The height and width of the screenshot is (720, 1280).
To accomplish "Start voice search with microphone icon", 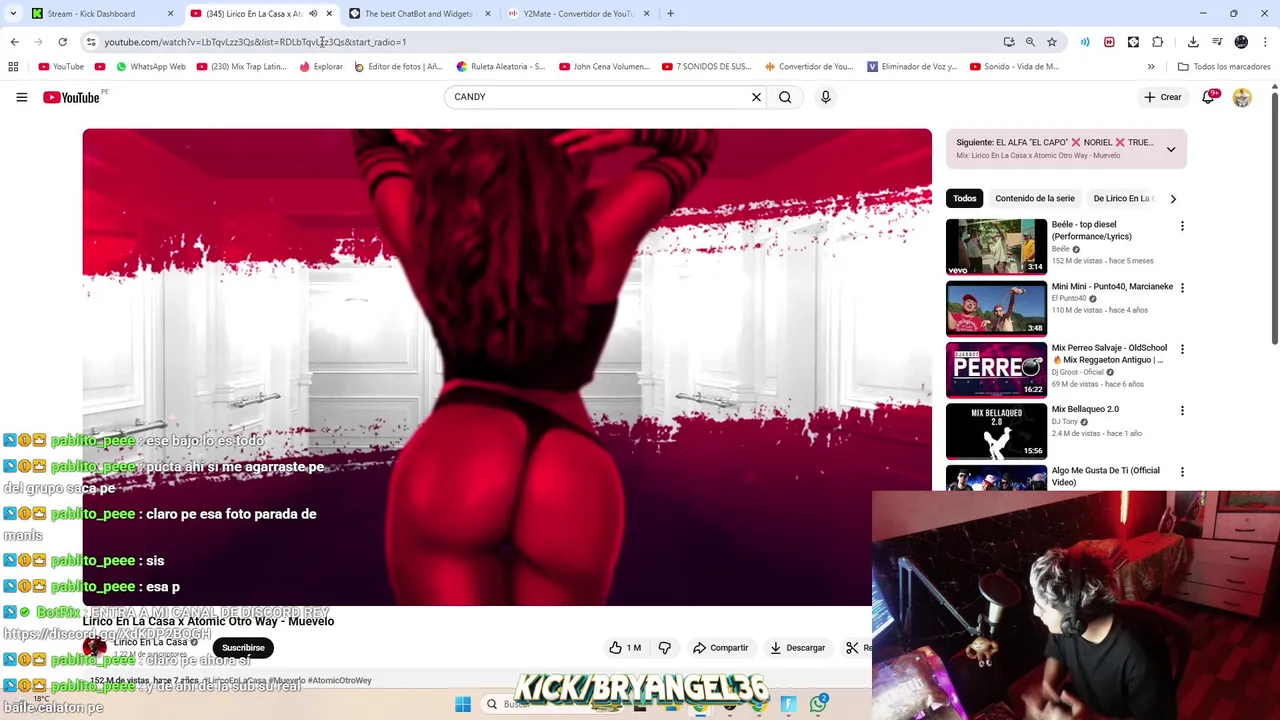I will (x=825, y=97).
